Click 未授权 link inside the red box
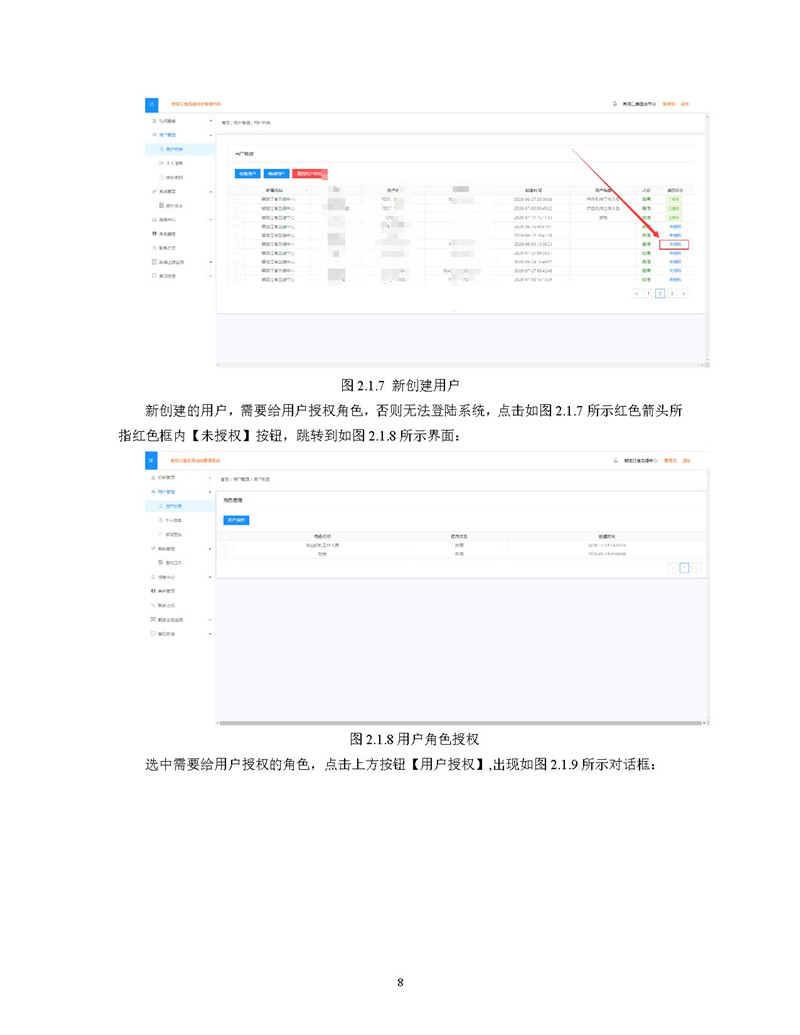 pos(675,244)
